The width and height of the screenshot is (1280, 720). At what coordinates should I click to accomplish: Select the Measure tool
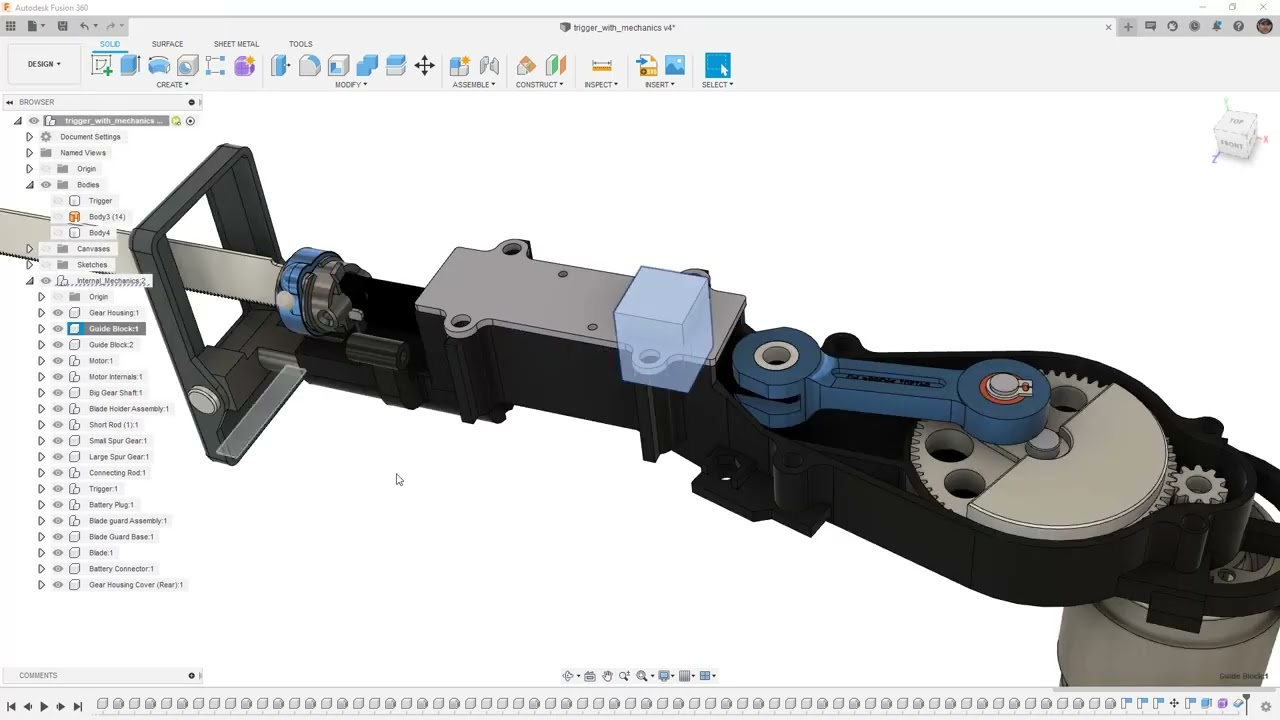click(602, 66)
